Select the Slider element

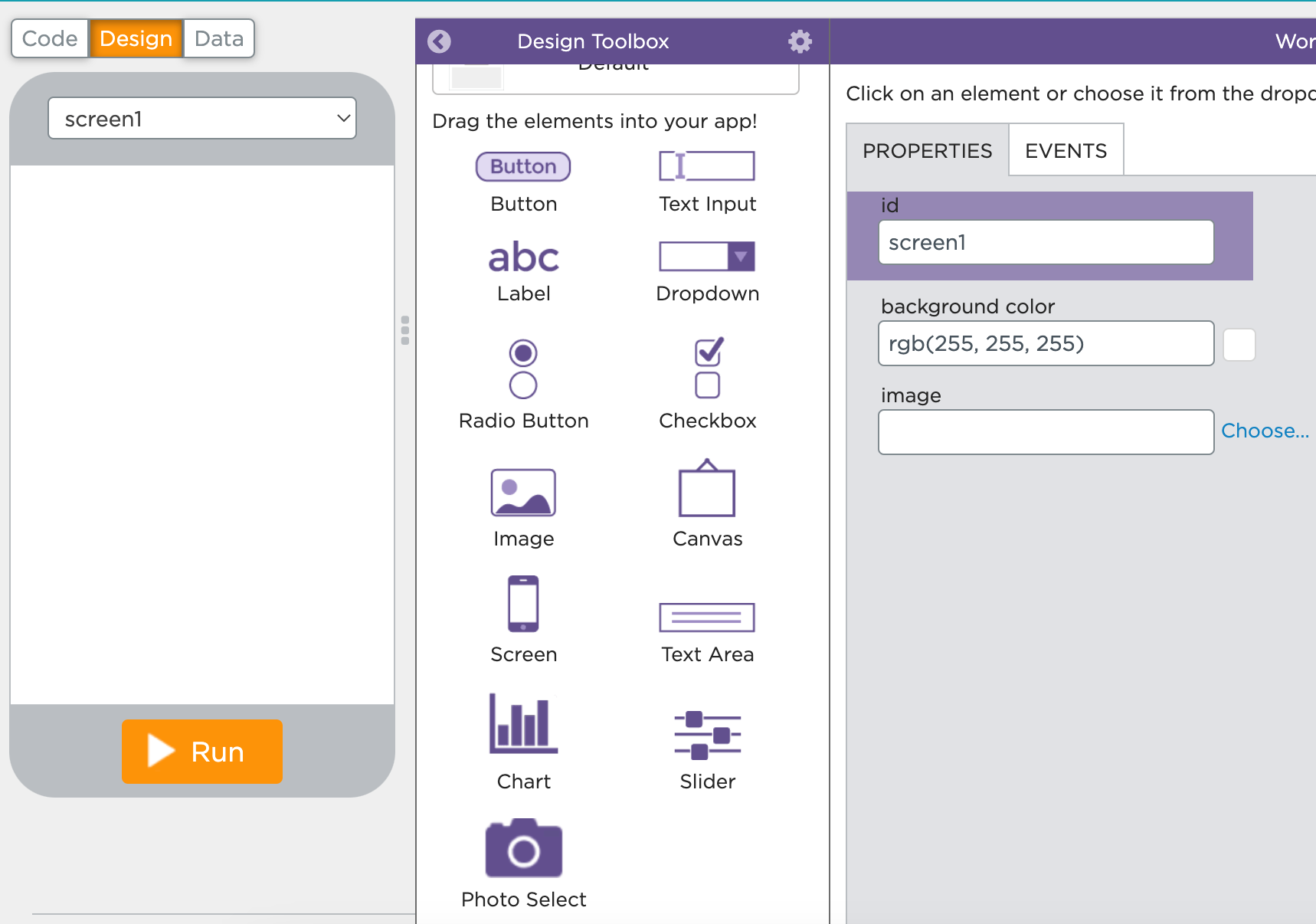[706, 734]
